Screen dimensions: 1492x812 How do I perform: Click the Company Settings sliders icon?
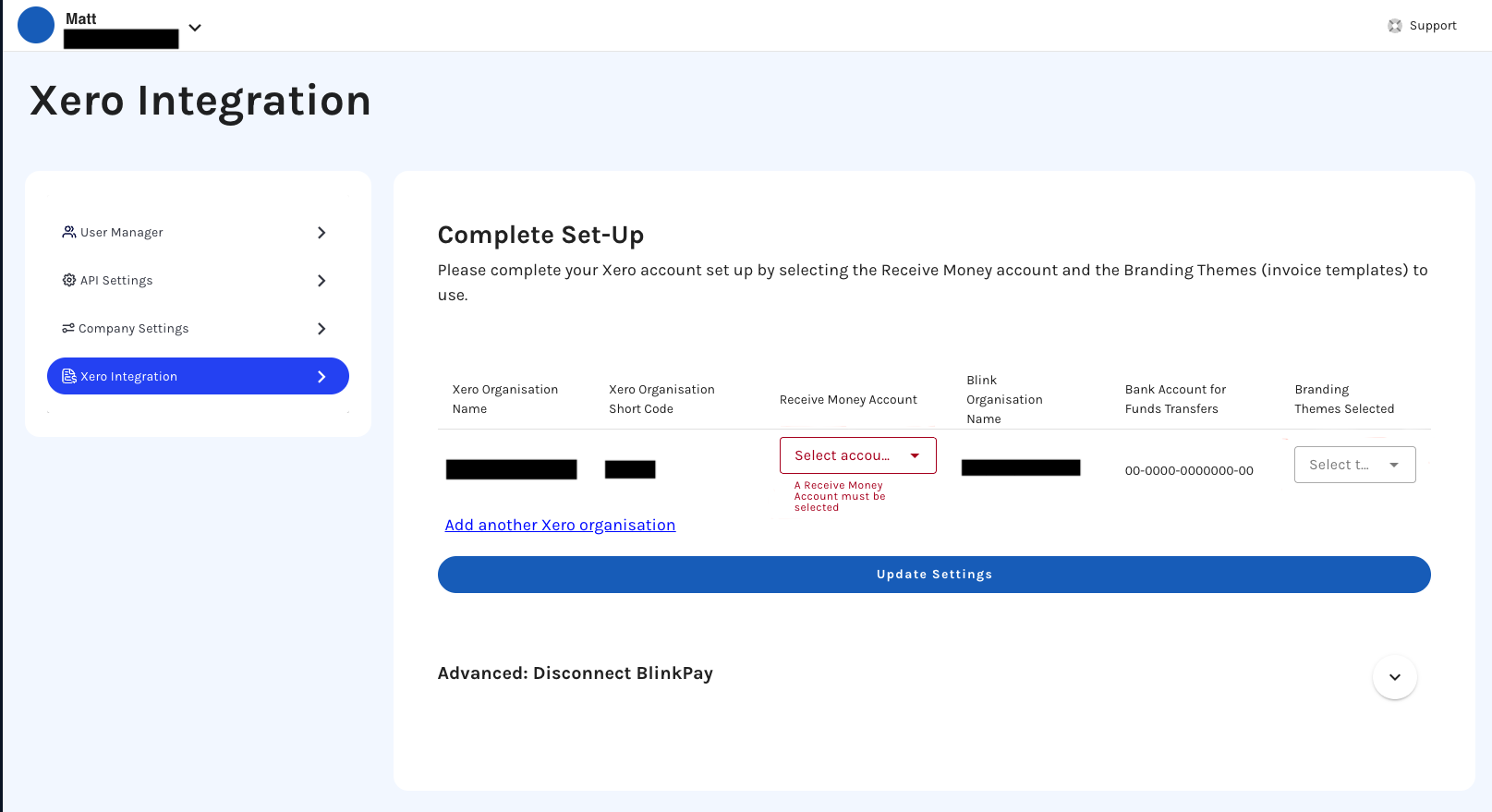pyautogui.click(x=68, y=328)
